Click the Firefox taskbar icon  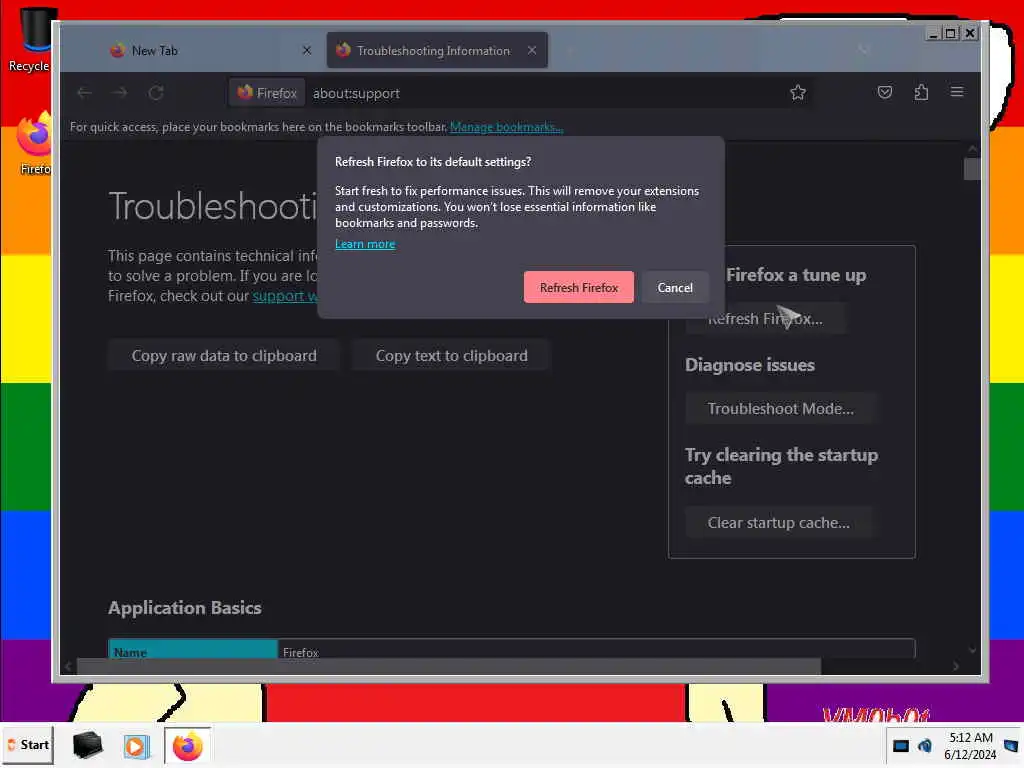(187, 746)
